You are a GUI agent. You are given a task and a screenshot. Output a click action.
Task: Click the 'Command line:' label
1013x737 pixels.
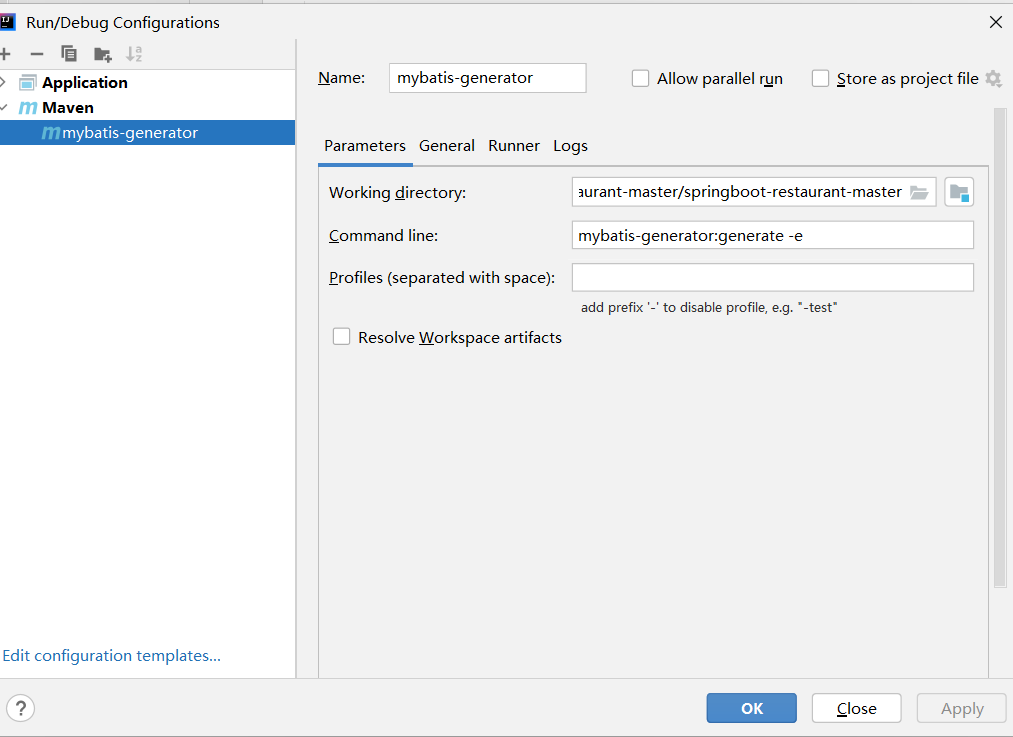tap(383, 236)
